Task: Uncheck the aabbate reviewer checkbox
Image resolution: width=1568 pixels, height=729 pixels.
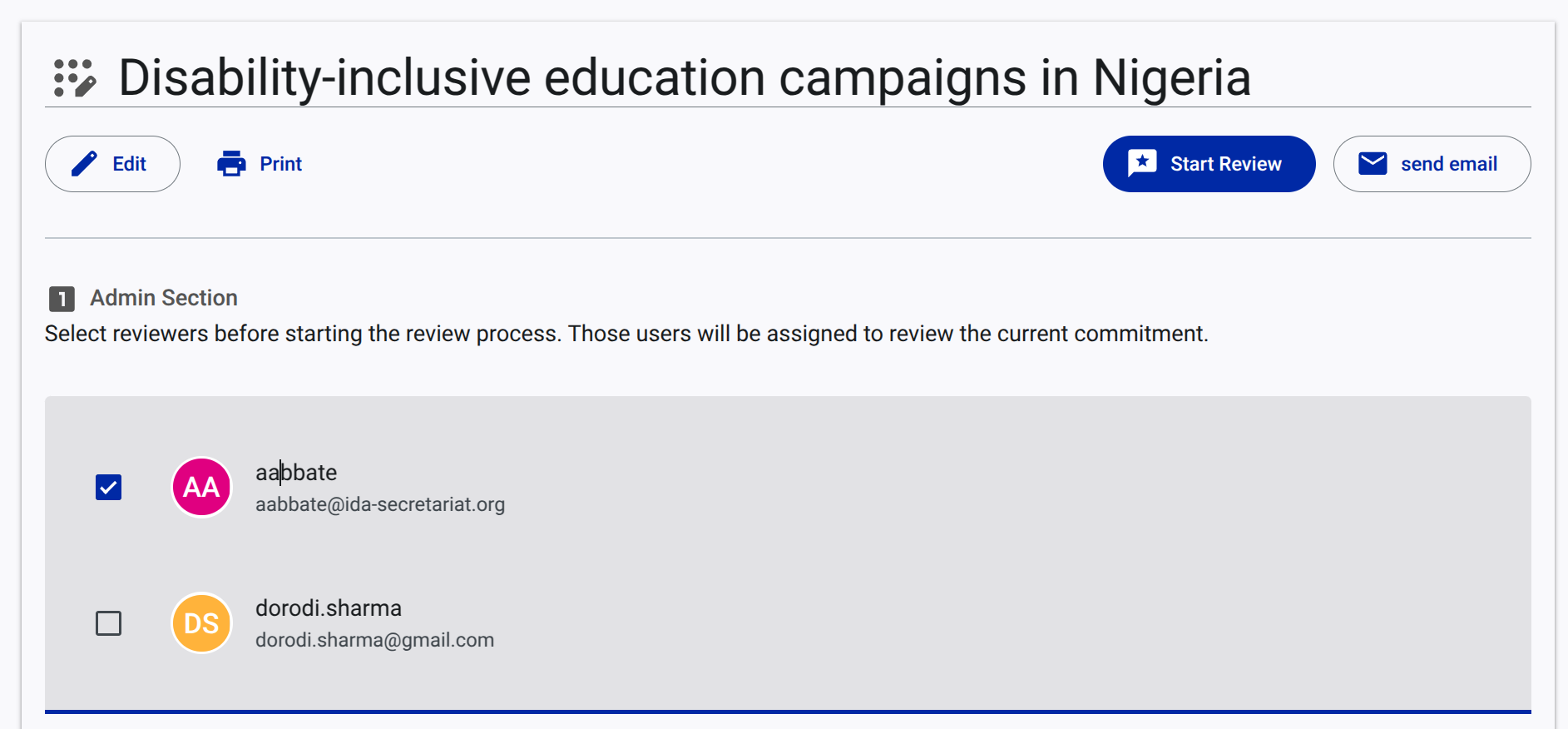Action: pyautogui.click(x=108, y=487)
